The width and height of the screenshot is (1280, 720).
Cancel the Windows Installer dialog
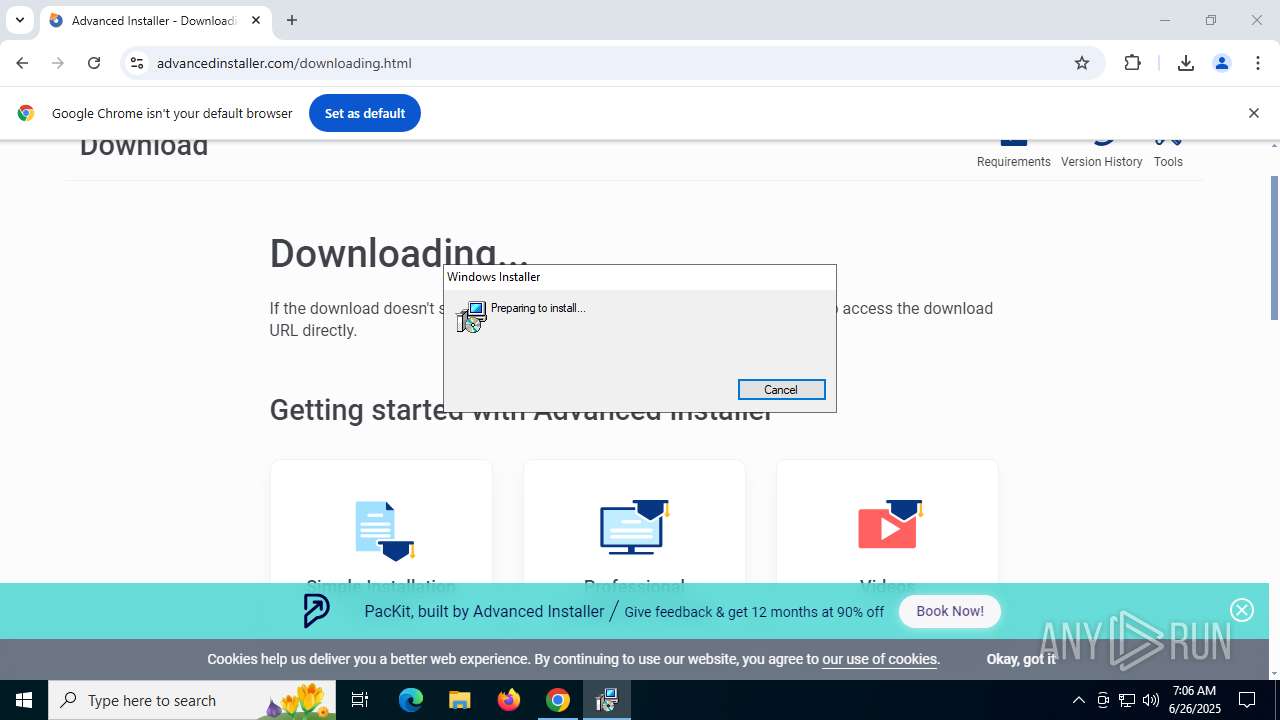[x=781, y=390]
